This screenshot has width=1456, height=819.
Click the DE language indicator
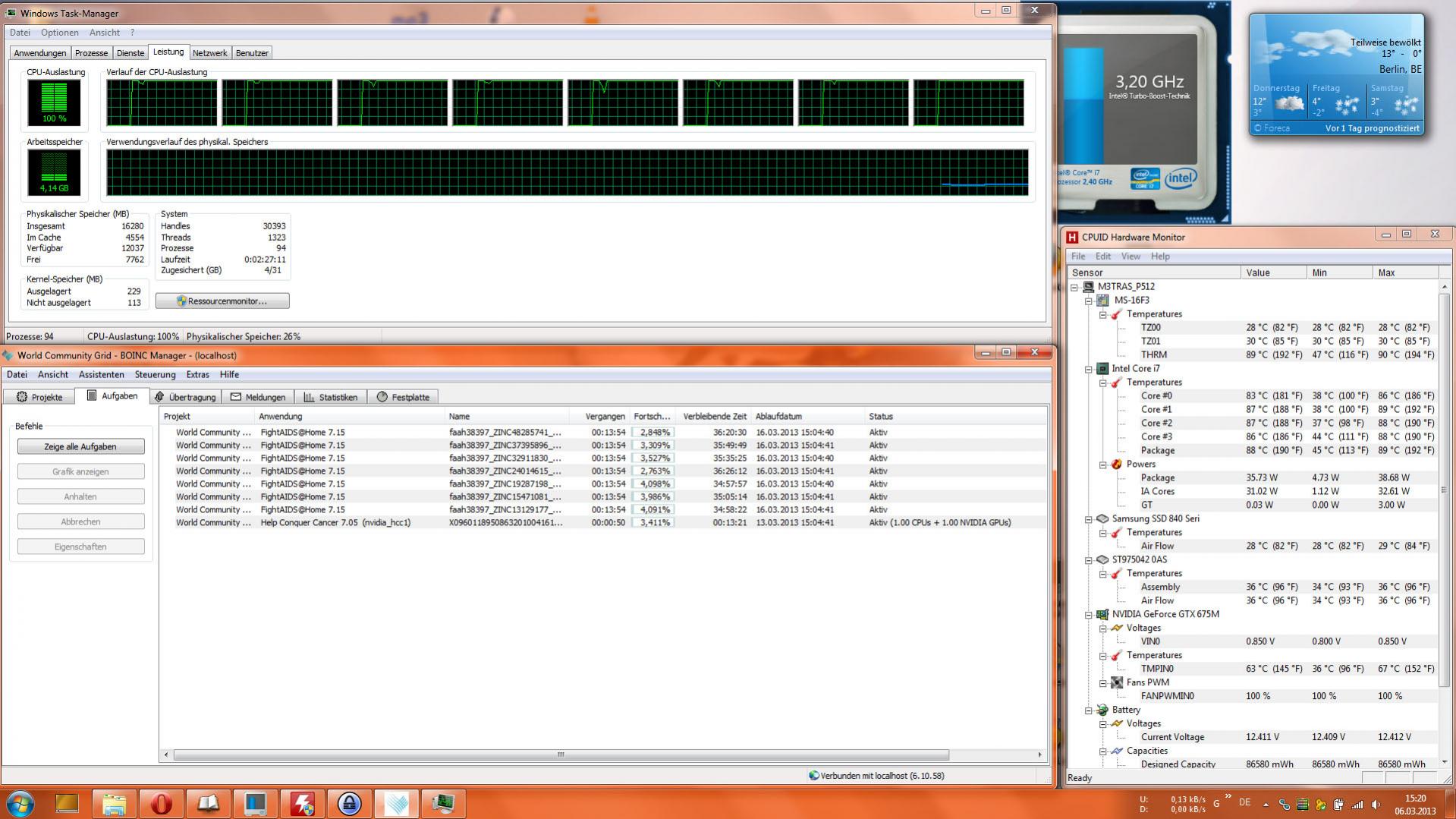(x=1244, y=802)
